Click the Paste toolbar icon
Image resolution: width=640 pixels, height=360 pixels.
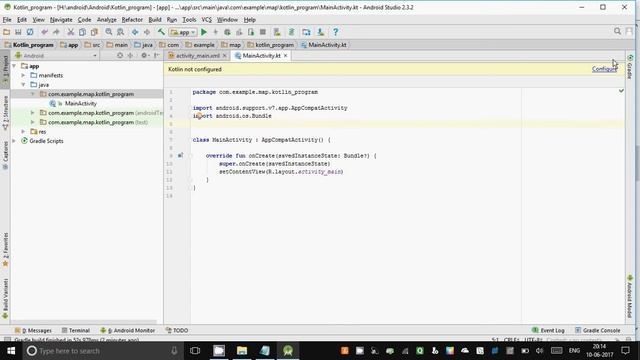click(94, 32)
